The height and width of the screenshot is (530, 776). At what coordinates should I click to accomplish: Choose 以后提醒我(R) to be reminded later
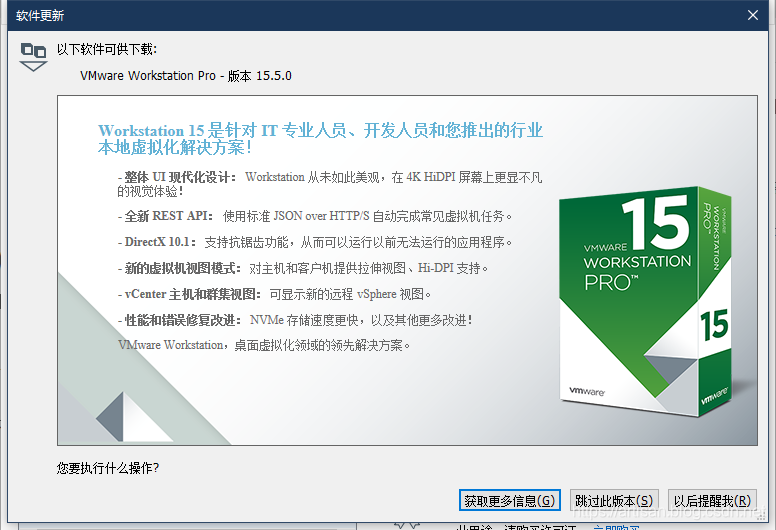coord(712,500)
